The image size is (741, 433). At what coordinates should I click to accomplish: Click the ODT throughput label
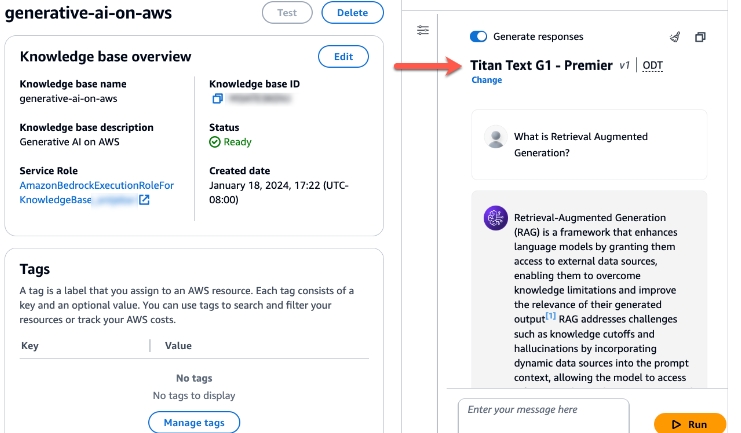pyautogui.click(x=652, y=65)
